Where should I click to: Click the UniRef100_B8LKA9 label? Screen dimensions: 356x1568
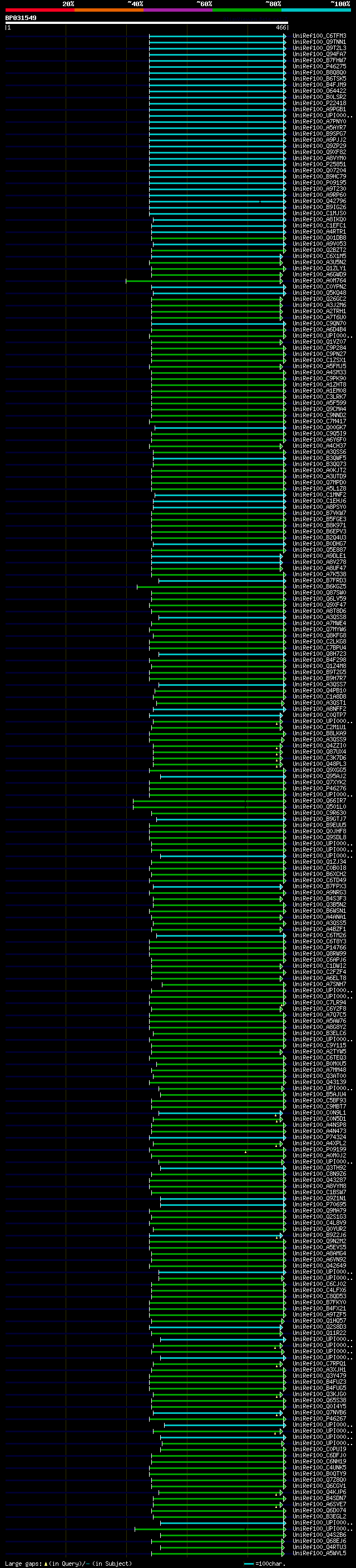319,734
